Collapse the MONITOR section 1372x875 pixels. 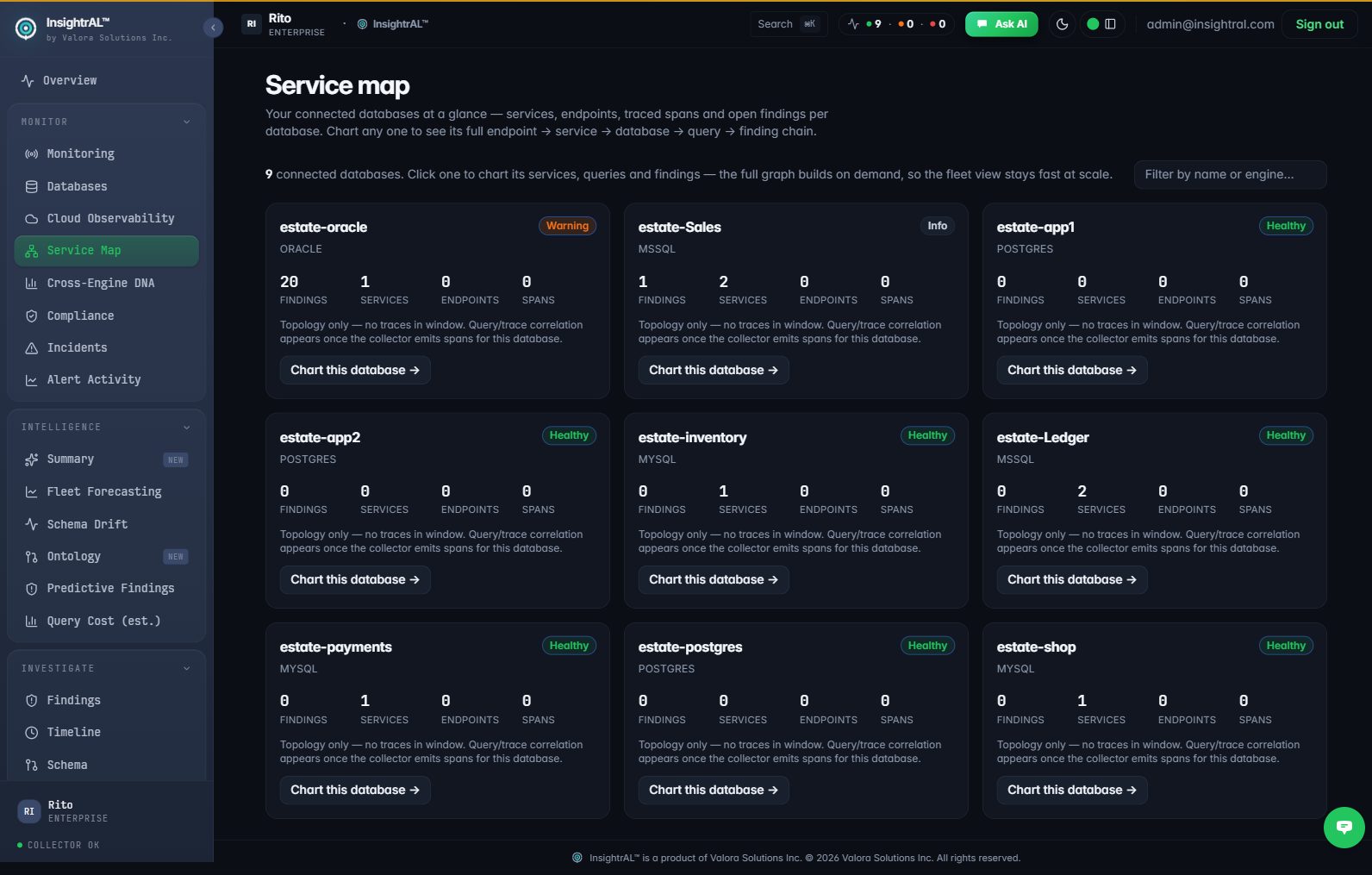(x=107, y=122)
